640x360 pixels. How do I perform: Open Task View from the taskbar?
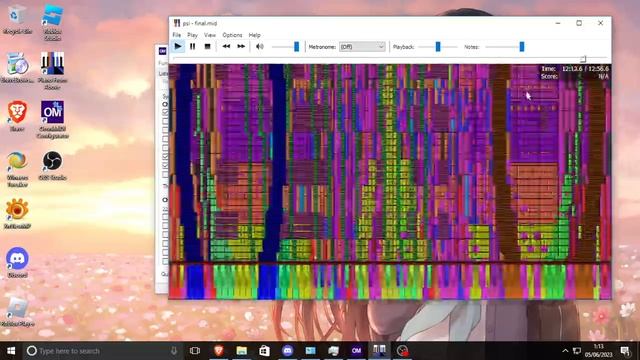click(x=195, y=351)
